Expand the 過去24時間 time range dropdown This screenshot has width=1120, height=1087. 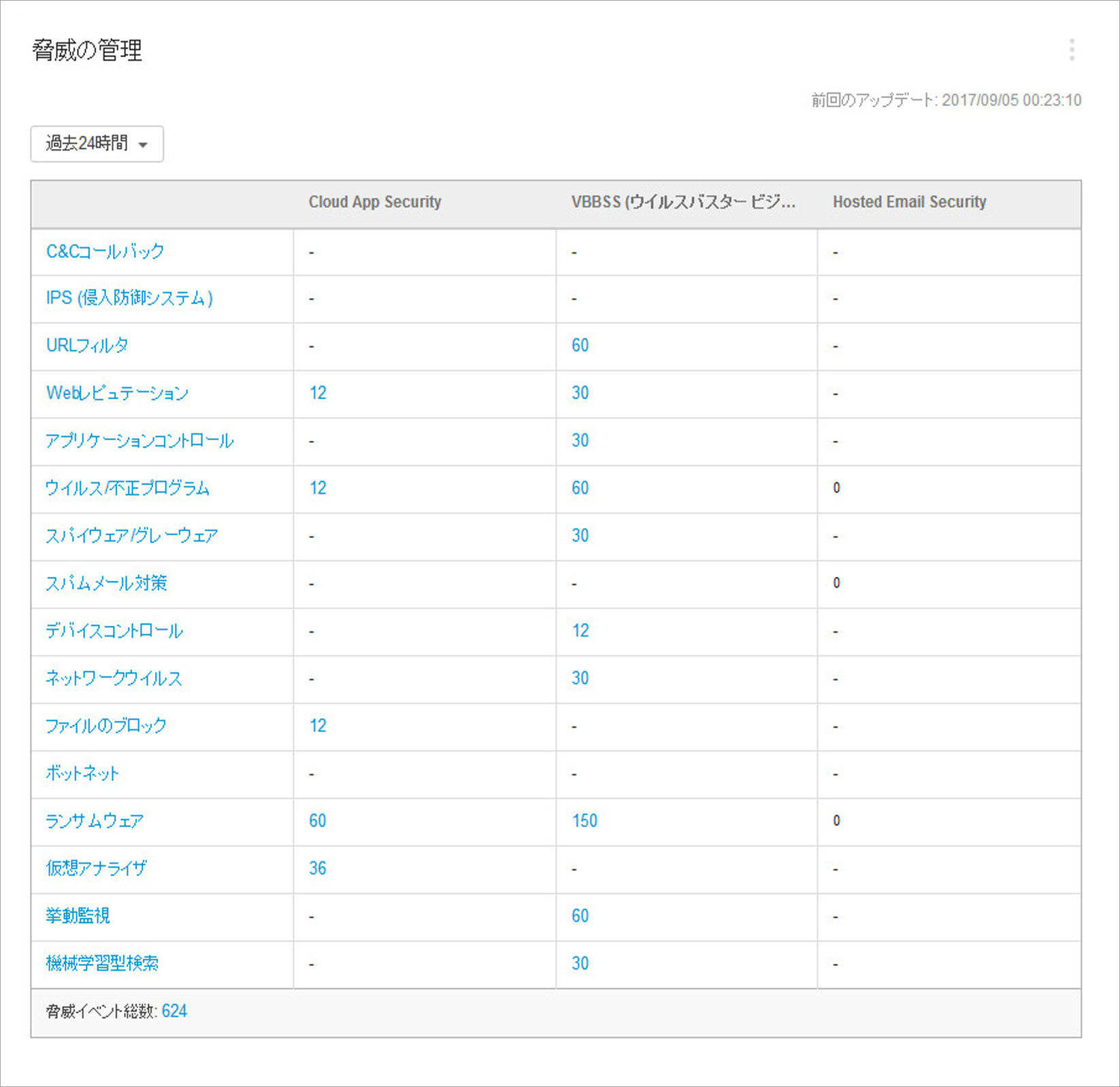[97, 144]
